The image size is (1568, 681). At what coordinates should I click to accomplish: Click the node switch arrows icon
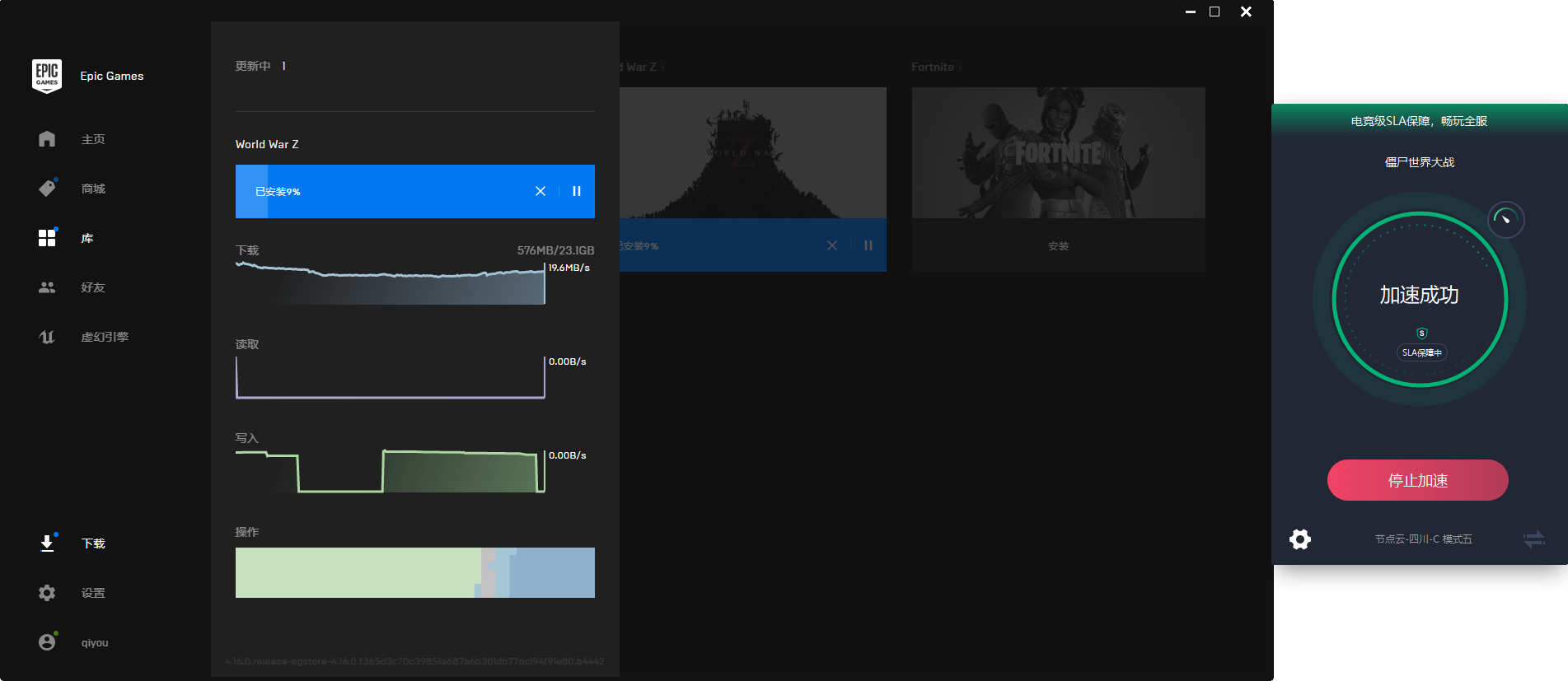pyautogui.click(x=1533, y=539)
